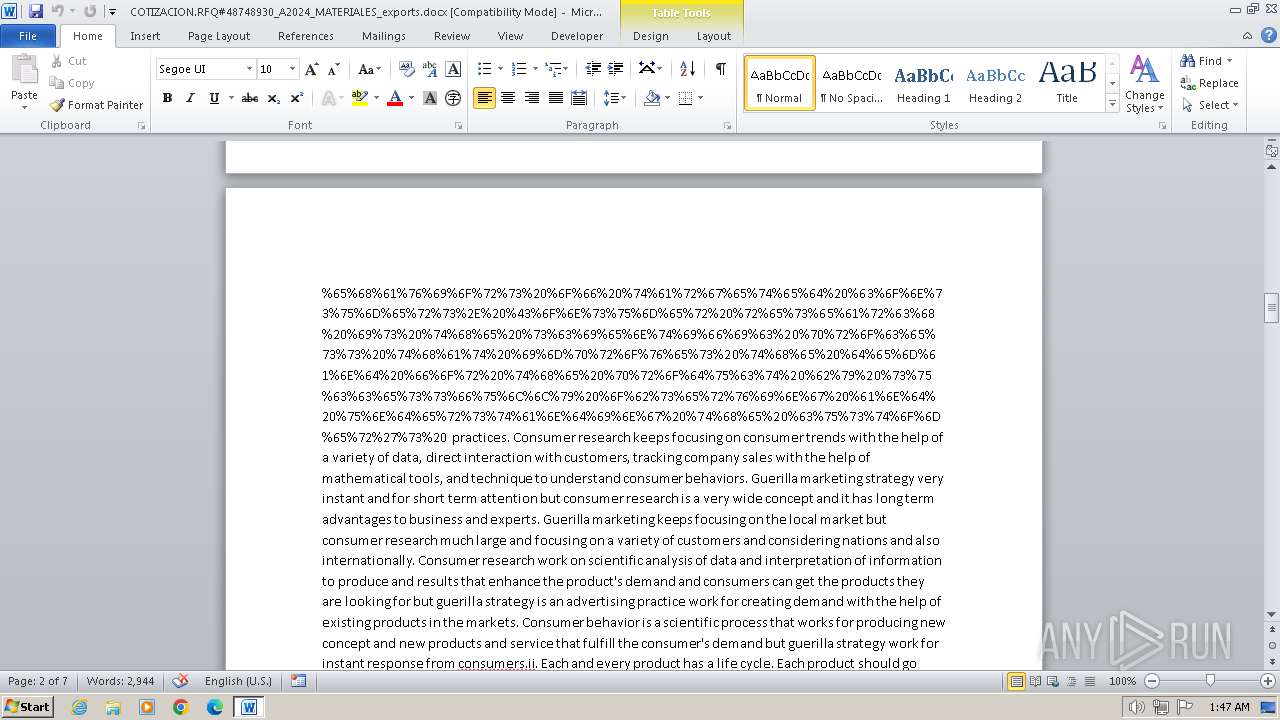Click the Clear Formatting icon
Viewport: 1280px width, 720px height.
click(x=407, y=69)
